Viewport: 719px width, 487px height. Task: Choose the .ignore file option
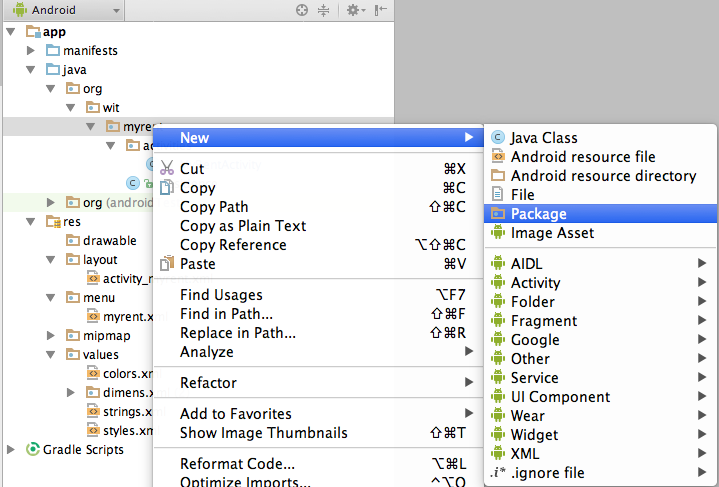tap(547, 473)
